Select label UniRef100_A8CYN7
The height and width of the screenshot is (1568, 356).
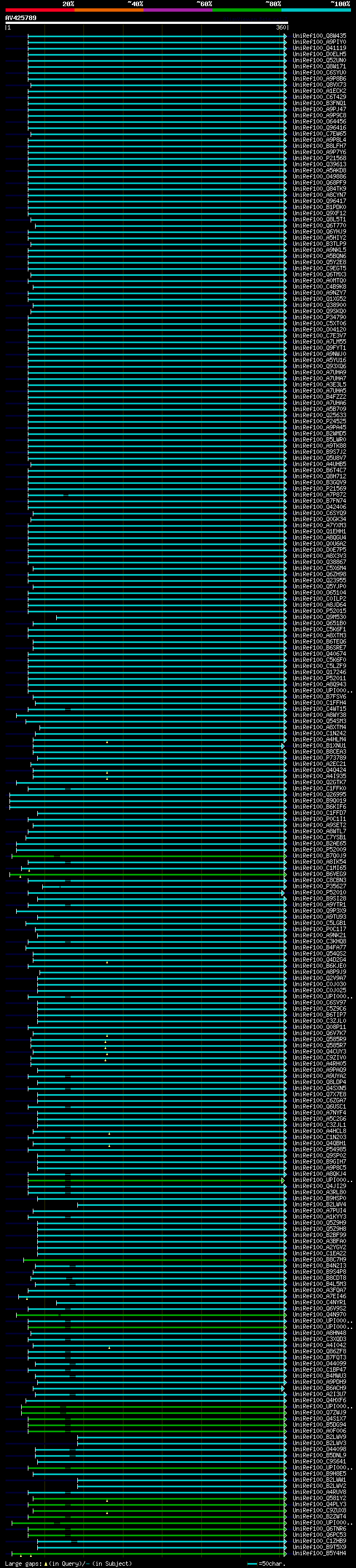tap(319, 195)
